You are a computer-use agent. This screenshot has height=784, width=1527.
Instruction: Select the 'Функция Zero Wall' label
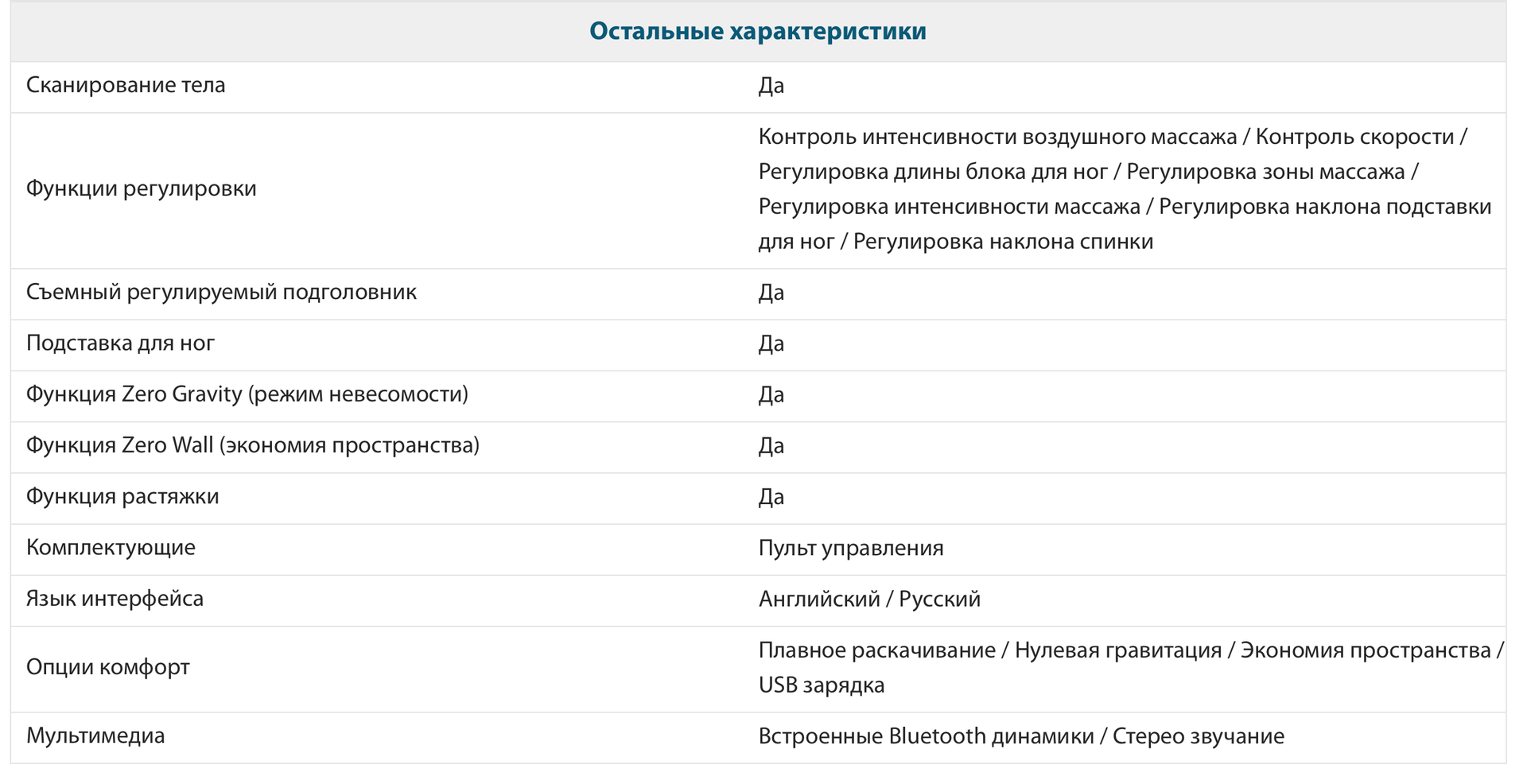[253, 445]
